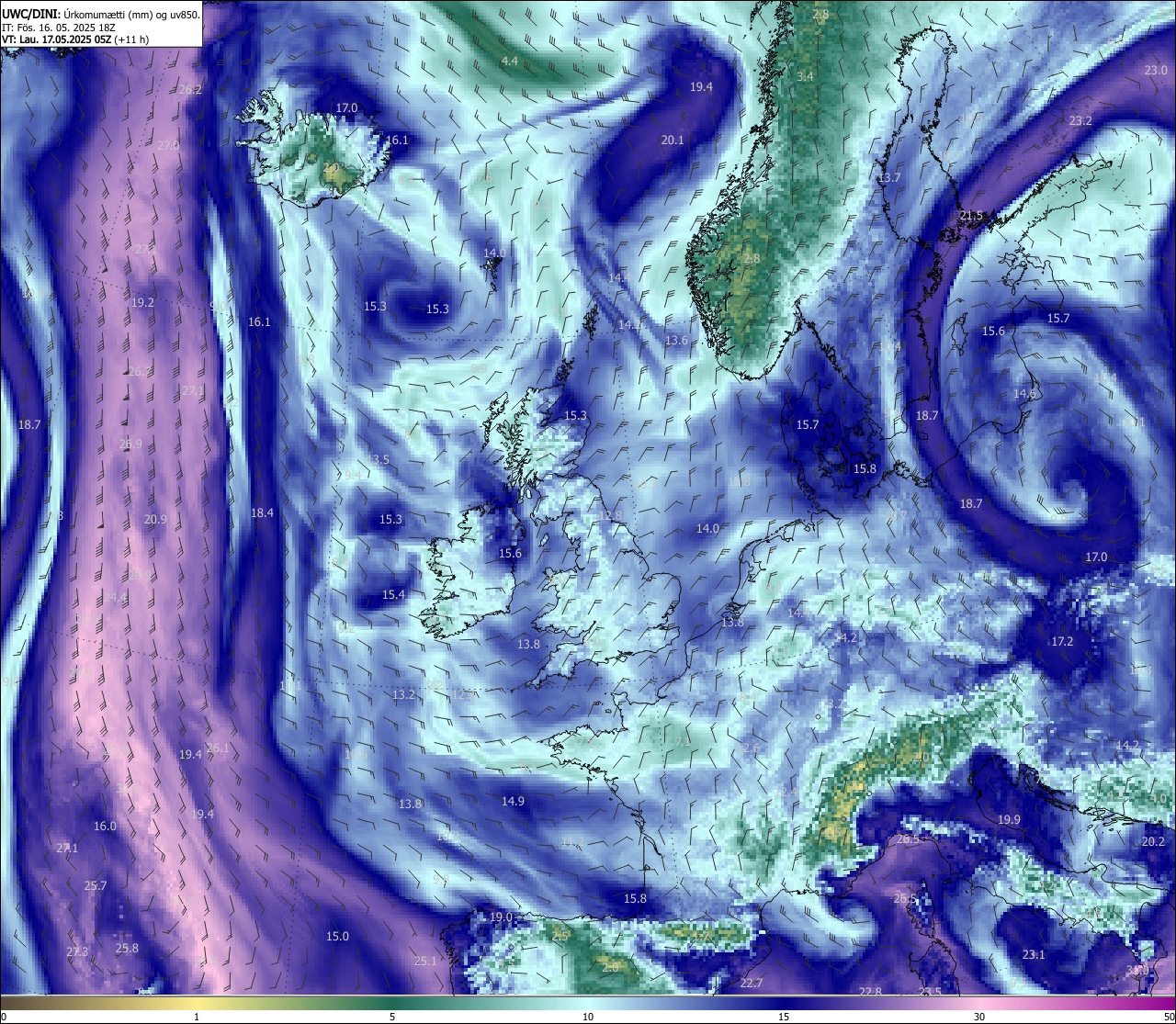Click the 15.4 value off the Irish west coast

pyautogui.click(x=393, y=595)
